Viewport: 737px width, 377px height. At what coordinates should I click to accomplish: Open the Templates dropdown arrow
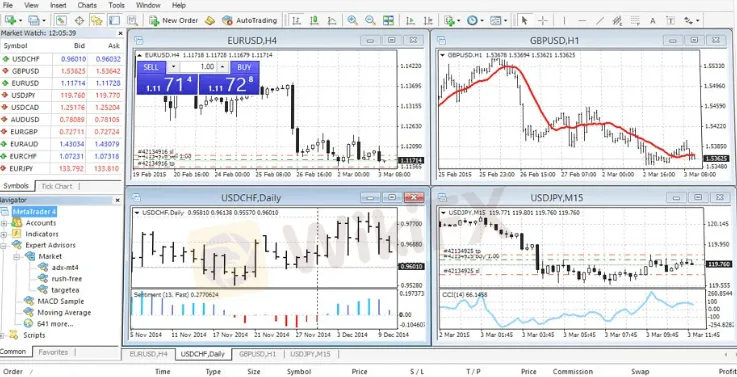506,21
